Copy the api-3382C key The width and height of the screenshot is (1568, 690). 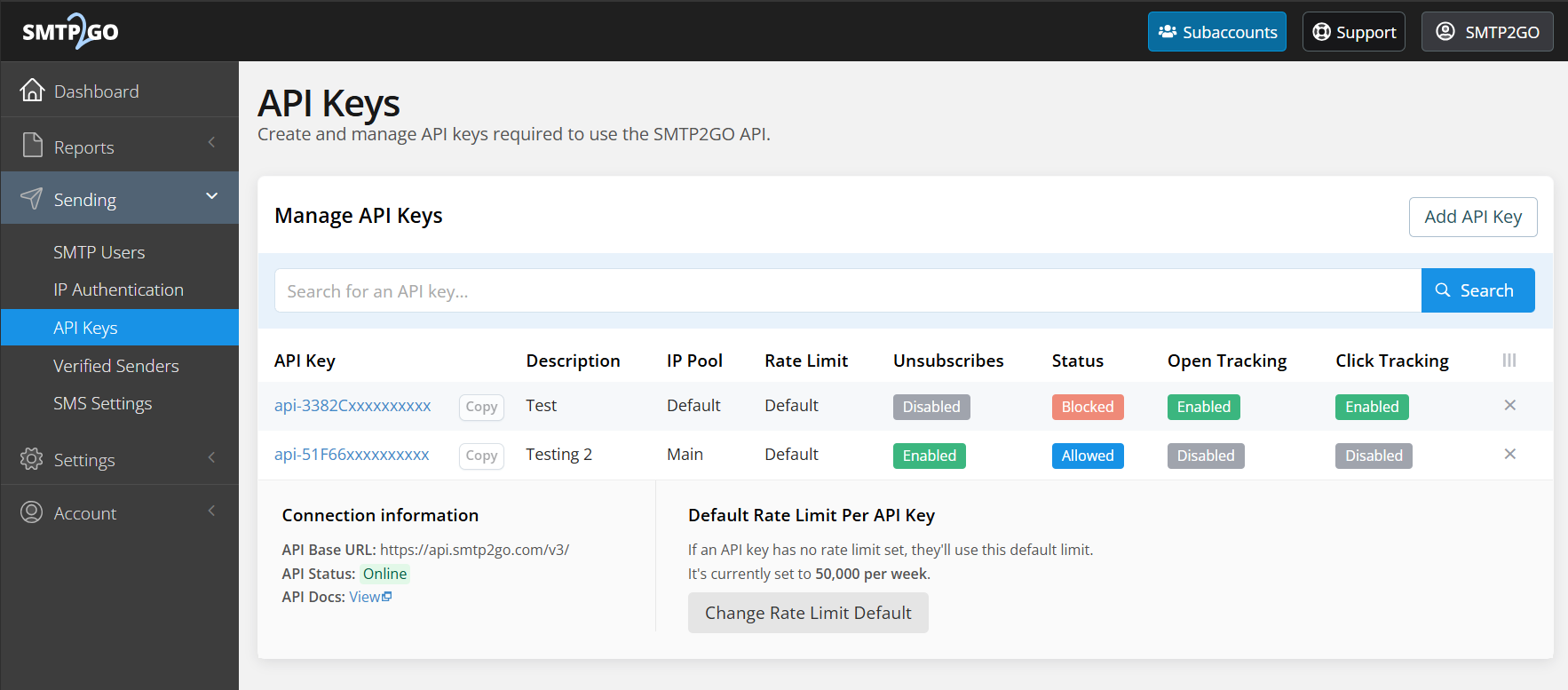click(x=481, y=407)
